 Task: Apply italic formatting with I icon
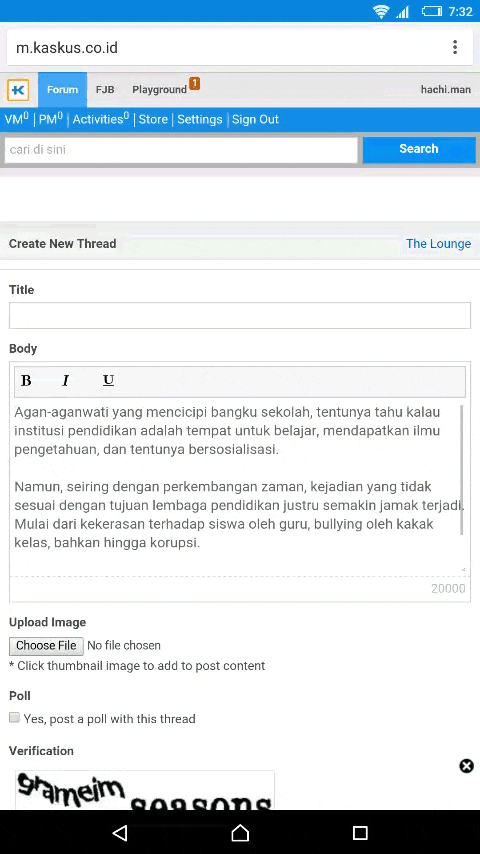pyautogui.click(x=66, y=381)
